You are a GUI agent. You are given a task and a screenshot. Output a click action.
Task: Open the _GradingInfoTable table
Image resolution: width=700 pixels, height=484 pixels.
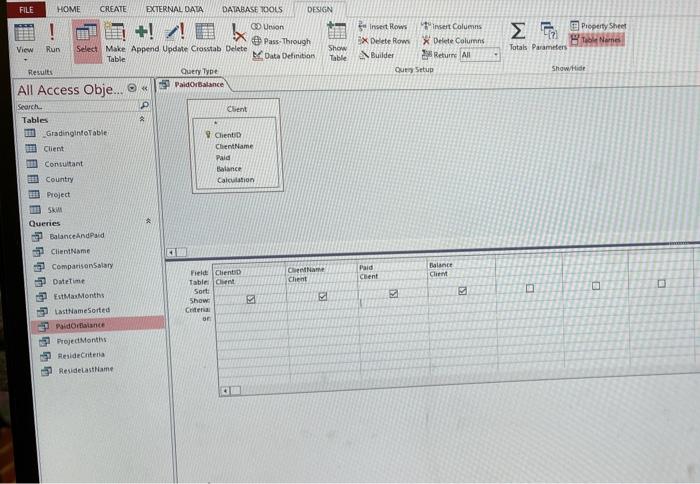[67, 133]
